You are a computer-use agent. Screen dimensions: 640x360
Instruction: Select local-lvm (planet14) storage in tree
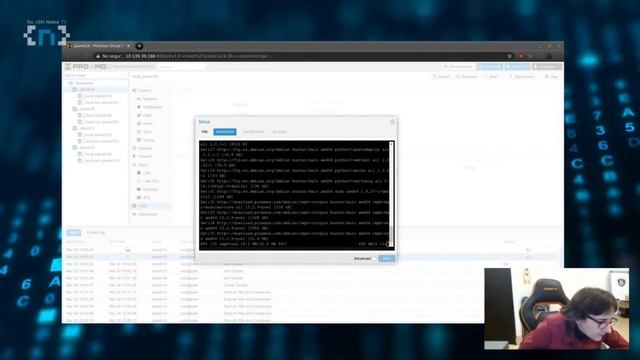(98, 102)
